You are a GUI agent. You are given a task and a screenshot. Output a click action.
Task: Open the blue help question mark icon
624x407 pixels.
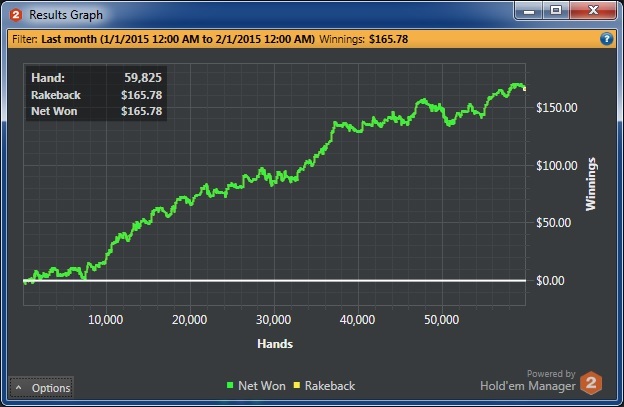[606, 39]
